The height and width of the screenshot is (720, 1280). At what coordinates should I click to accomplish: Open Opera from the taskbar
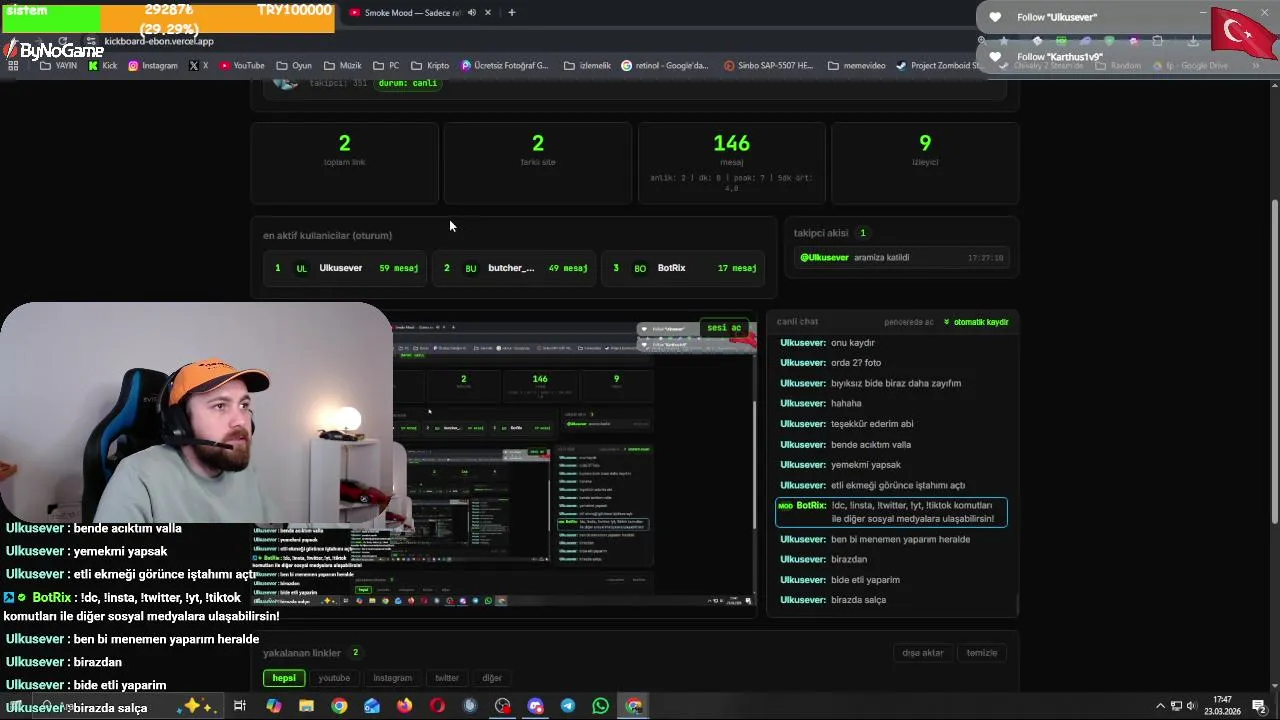437,706
